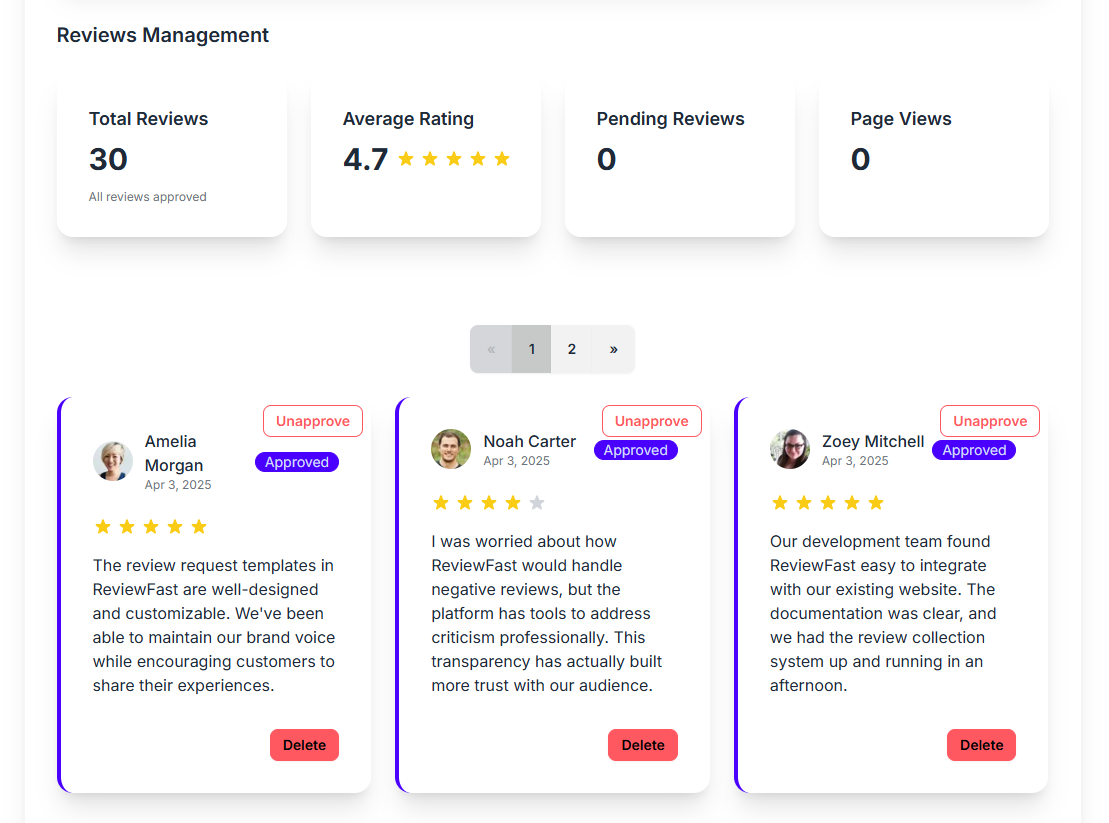Click Noah Carter's profile avatar
Screen dimensions: 1109x823
pos(451,449)
